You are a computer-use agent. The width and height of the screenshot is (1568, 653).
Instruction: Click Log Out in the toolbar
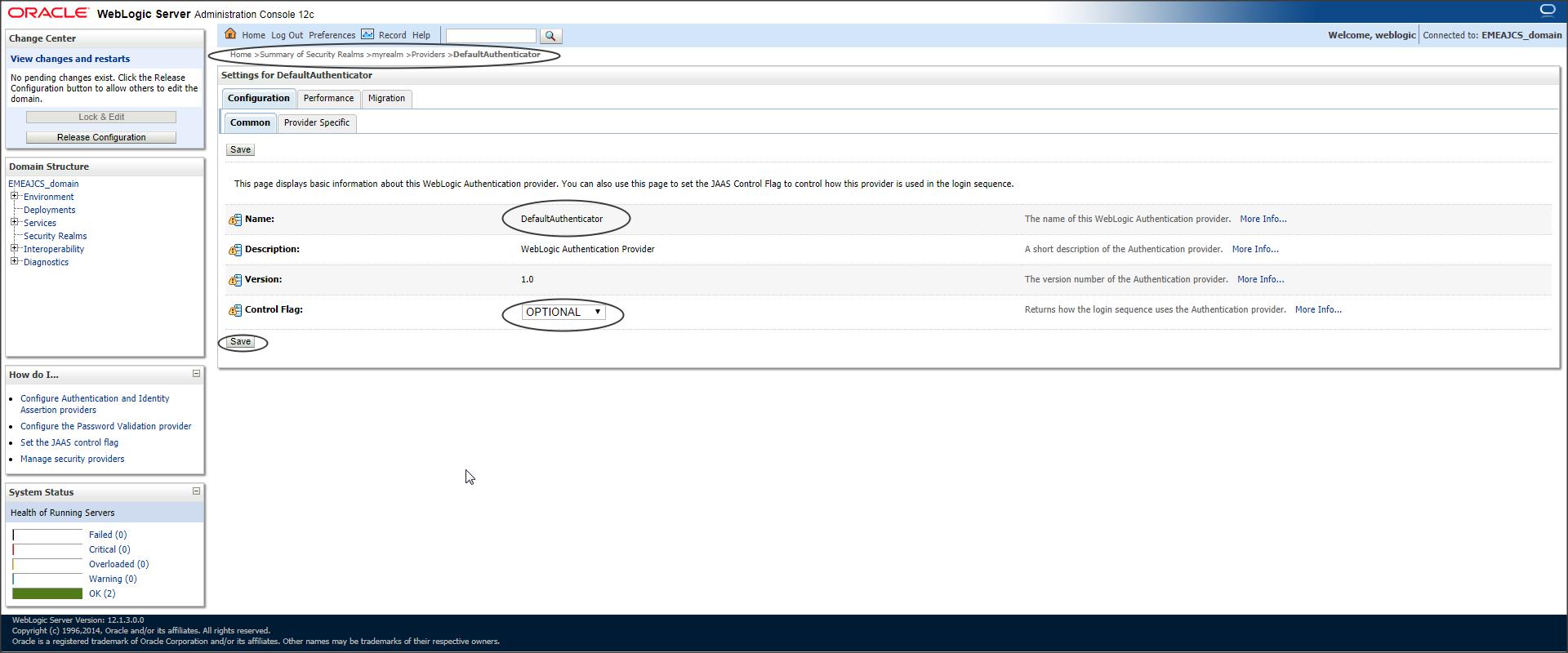[287, 35]
